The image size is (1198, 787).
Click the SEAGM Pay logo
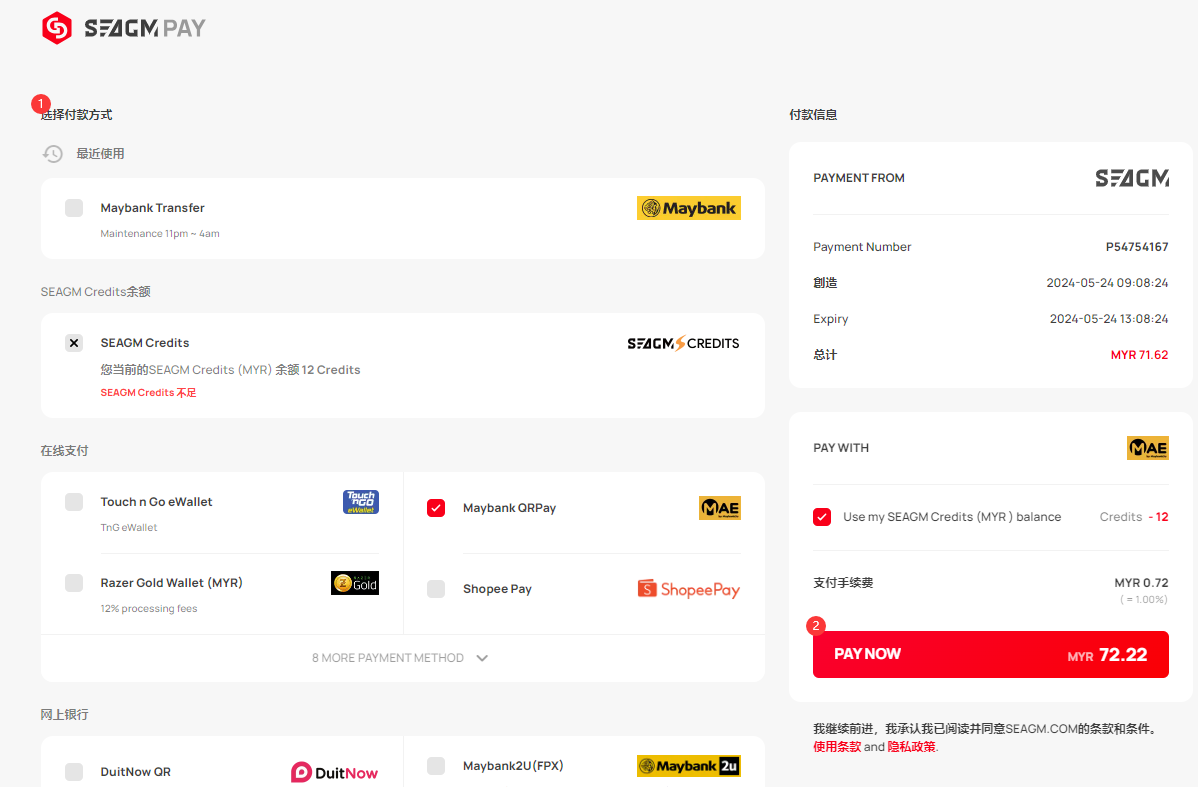(124, 28)
